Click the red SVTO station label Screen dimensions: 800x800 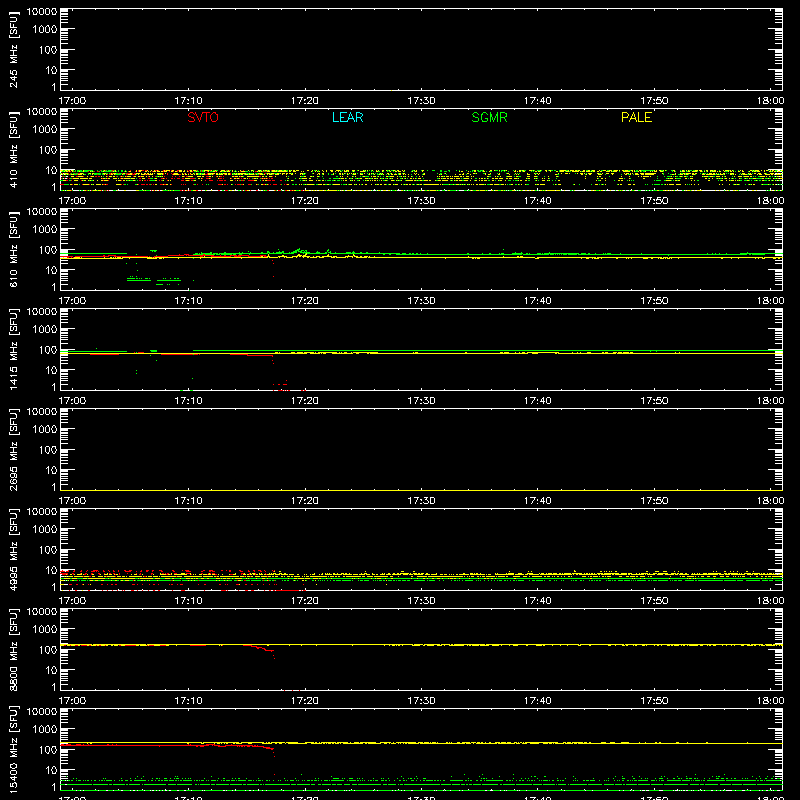[203, 117]
